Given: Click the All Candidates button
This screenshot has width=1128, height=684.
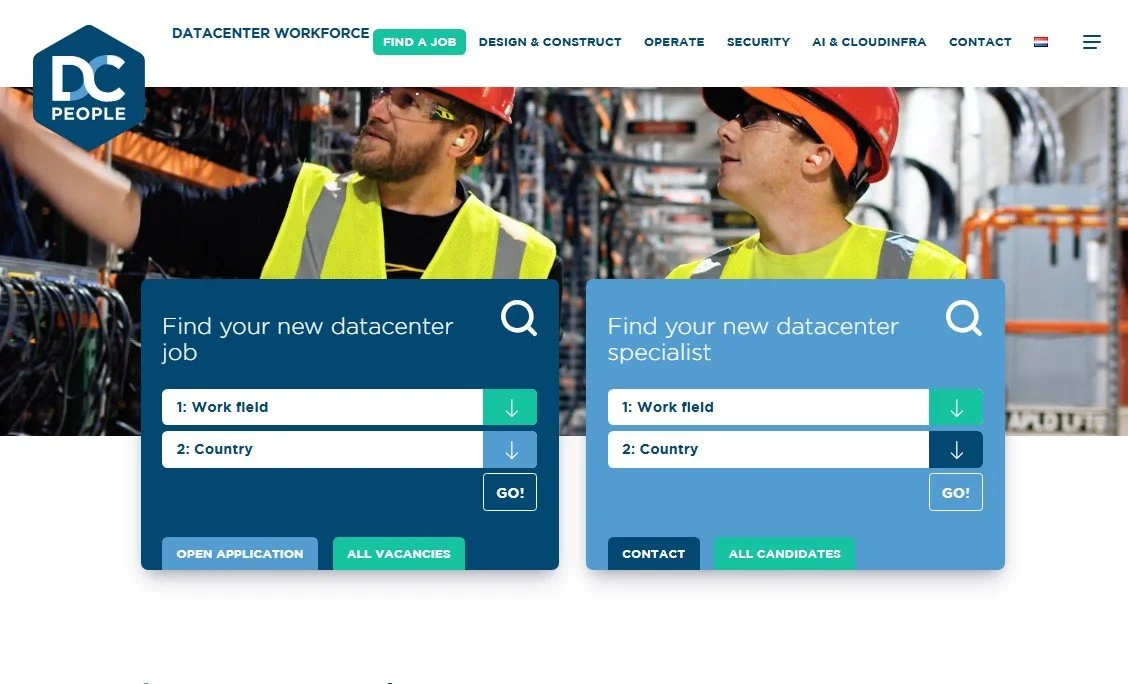Looking at the screenshot, I should 784,554.
